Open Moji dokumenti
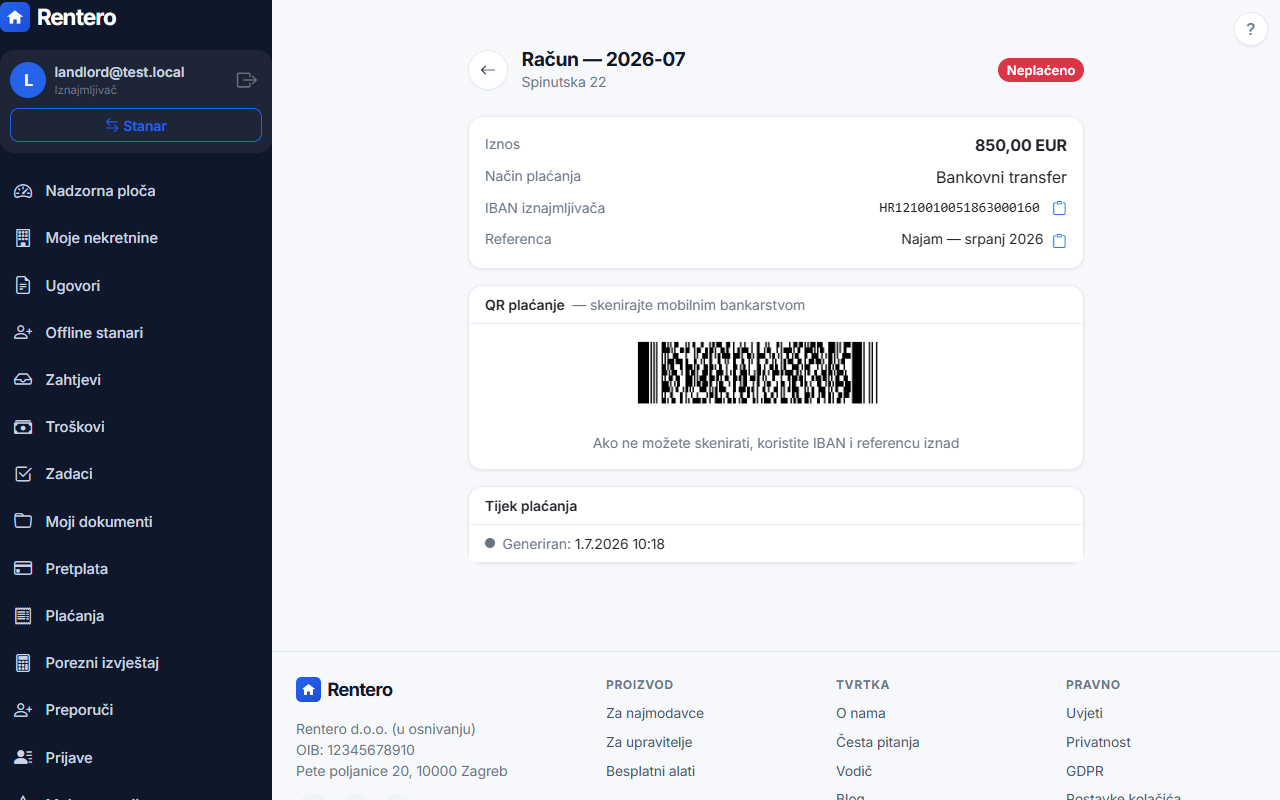This screenshot has height=800, width=1280. coord(136,521)
